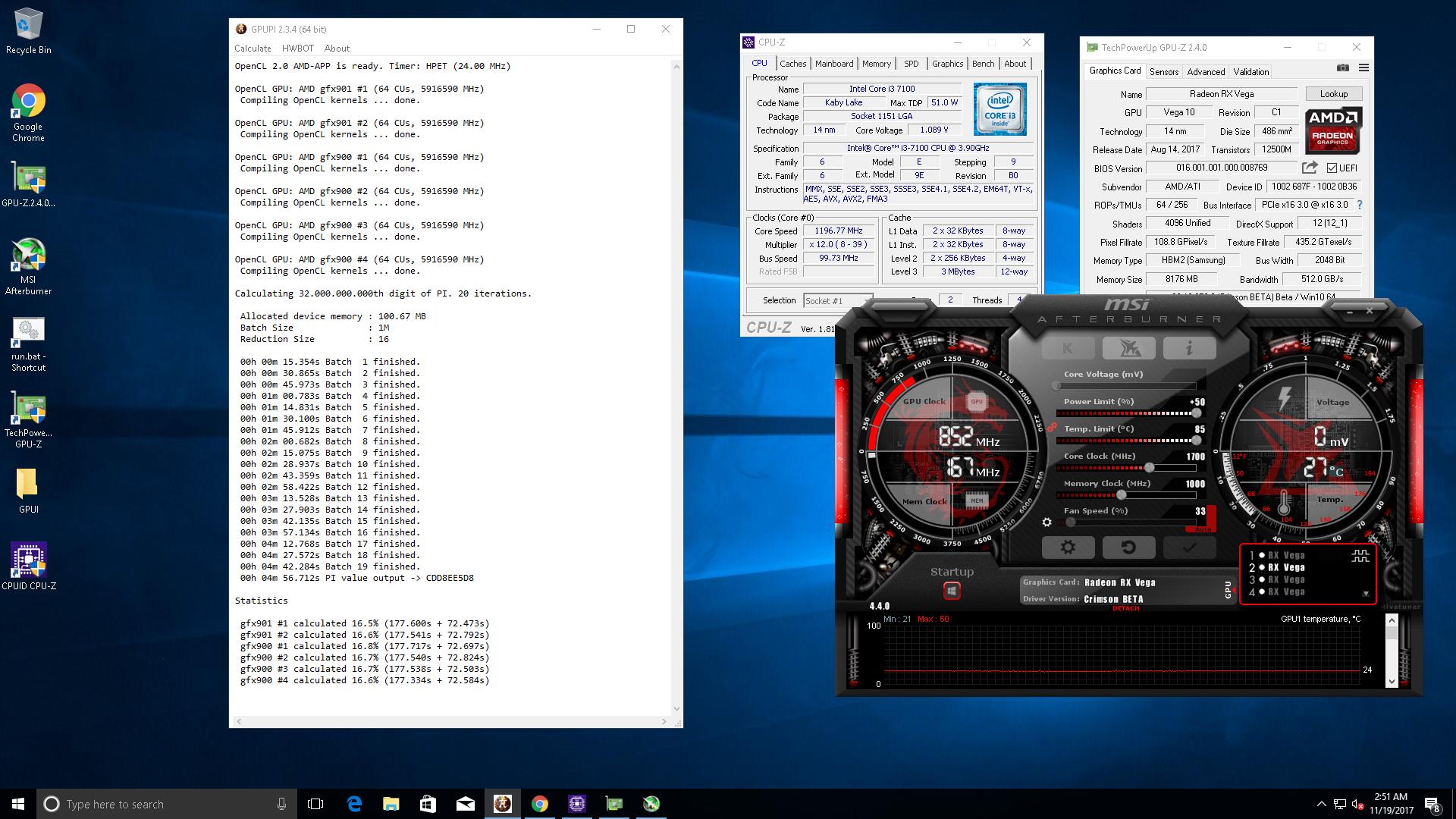
Task: Select the GPUI folder on desktop
Action: click(x=28, y=491)
